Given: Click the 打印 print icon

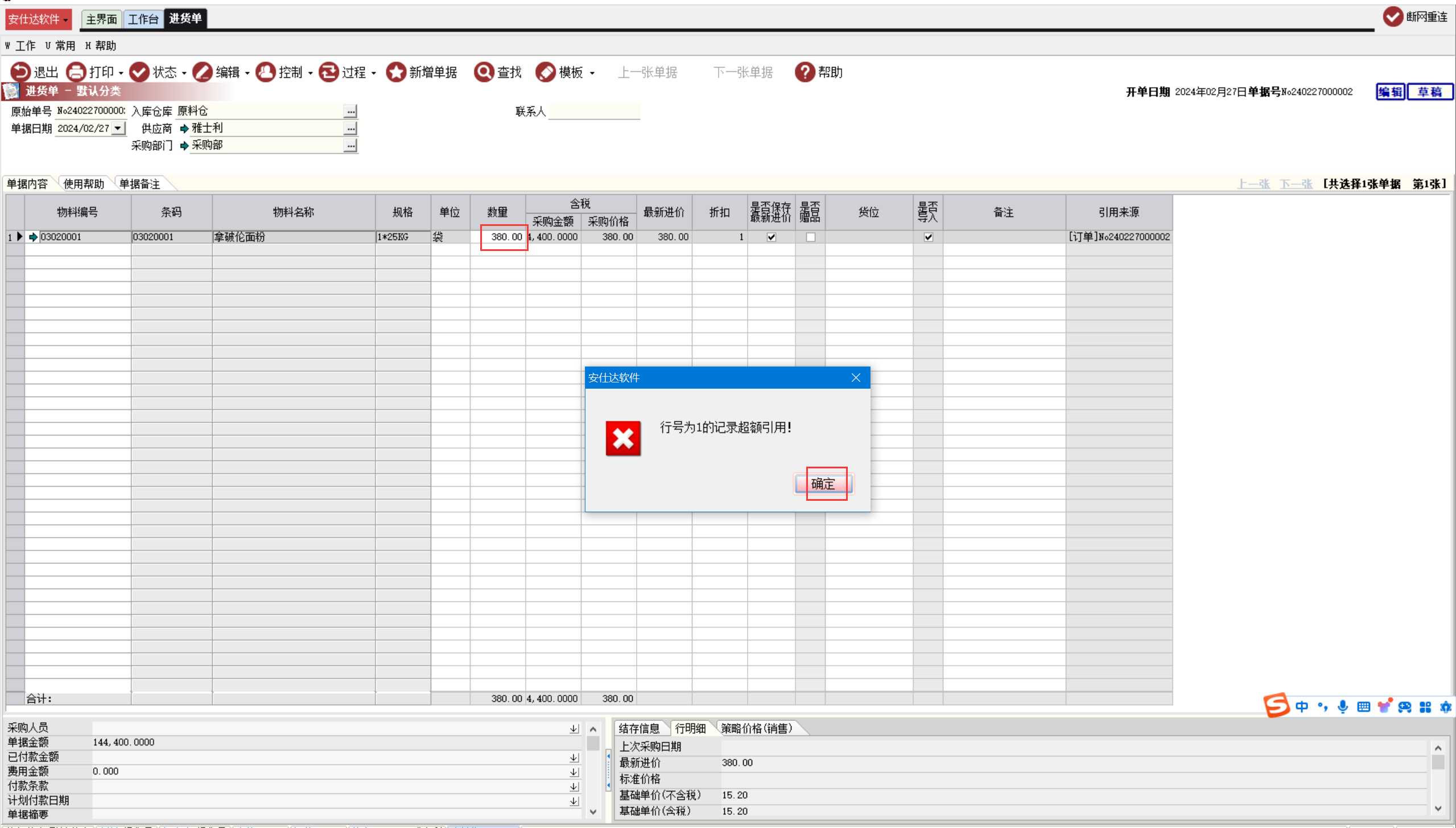Looking at the screenshot, I should click(76, 72).
